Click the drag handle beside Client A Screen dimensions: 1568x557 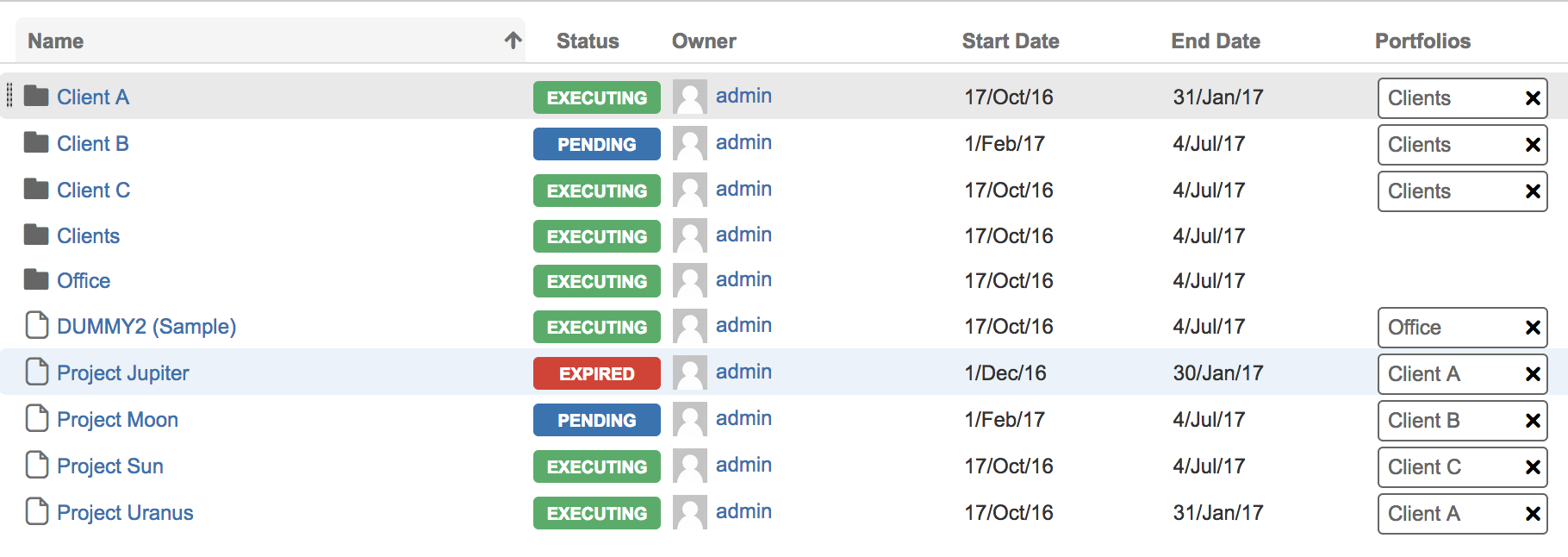(x=9, y=96)
